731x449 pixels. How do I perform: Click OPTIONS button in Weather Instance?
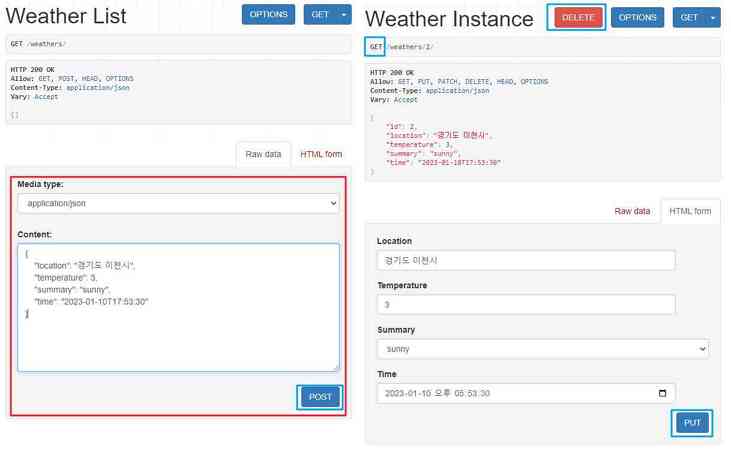pyautogui.click(x=637, y=18)
